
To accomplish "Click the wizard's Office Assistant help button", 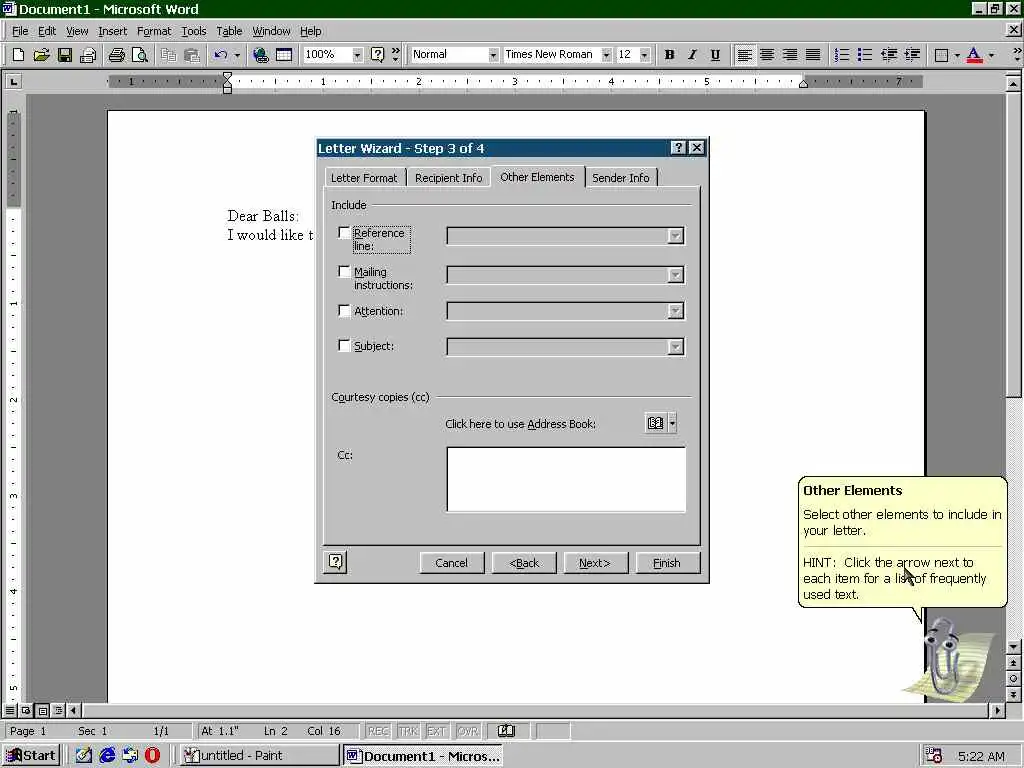I will (336, 562).
